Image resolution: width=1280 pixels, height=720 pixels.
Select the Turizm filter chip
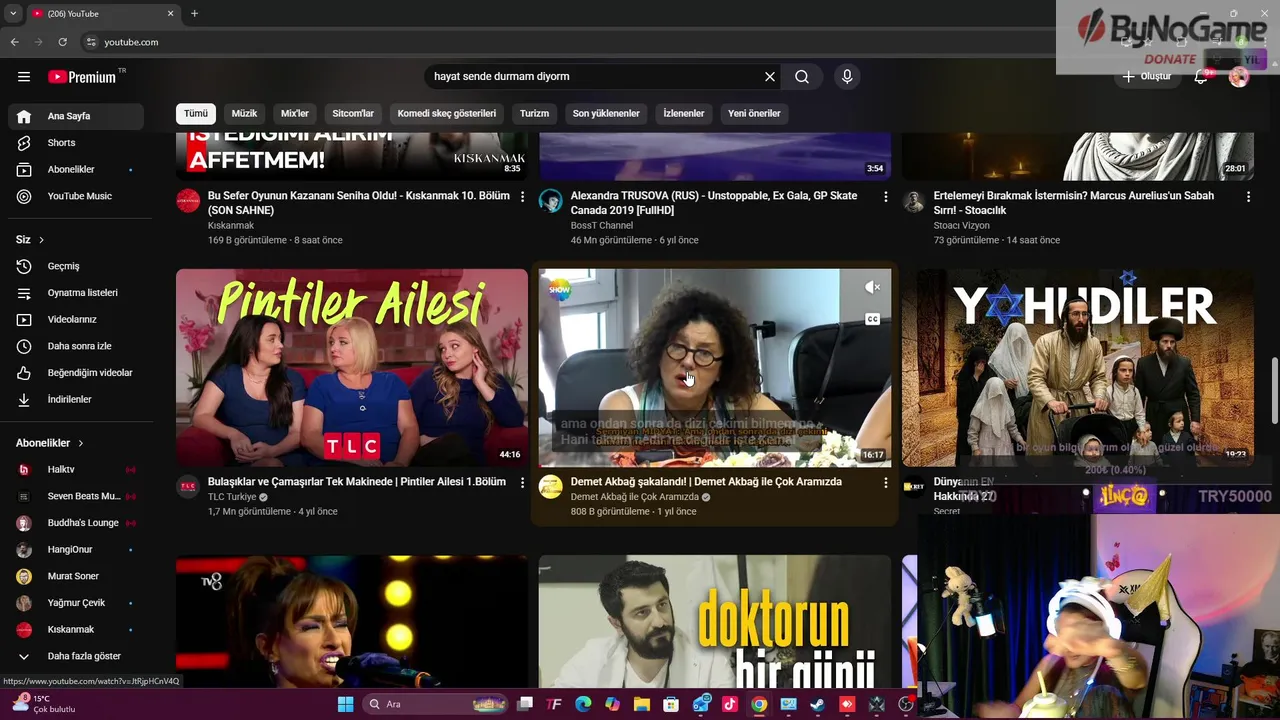[534, 113]
